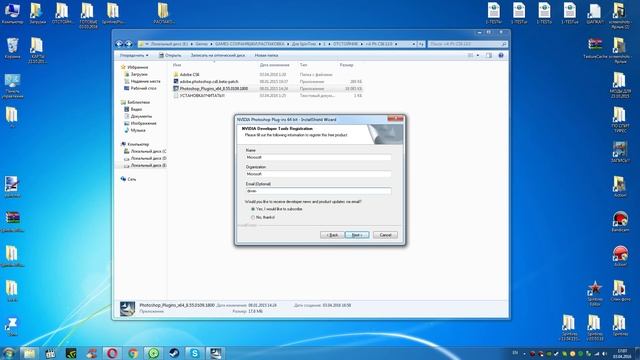Open Локальный диск (C:) in sidebar
The width and height of the screenshot is (640, 360).
click(x=148, y=151)
